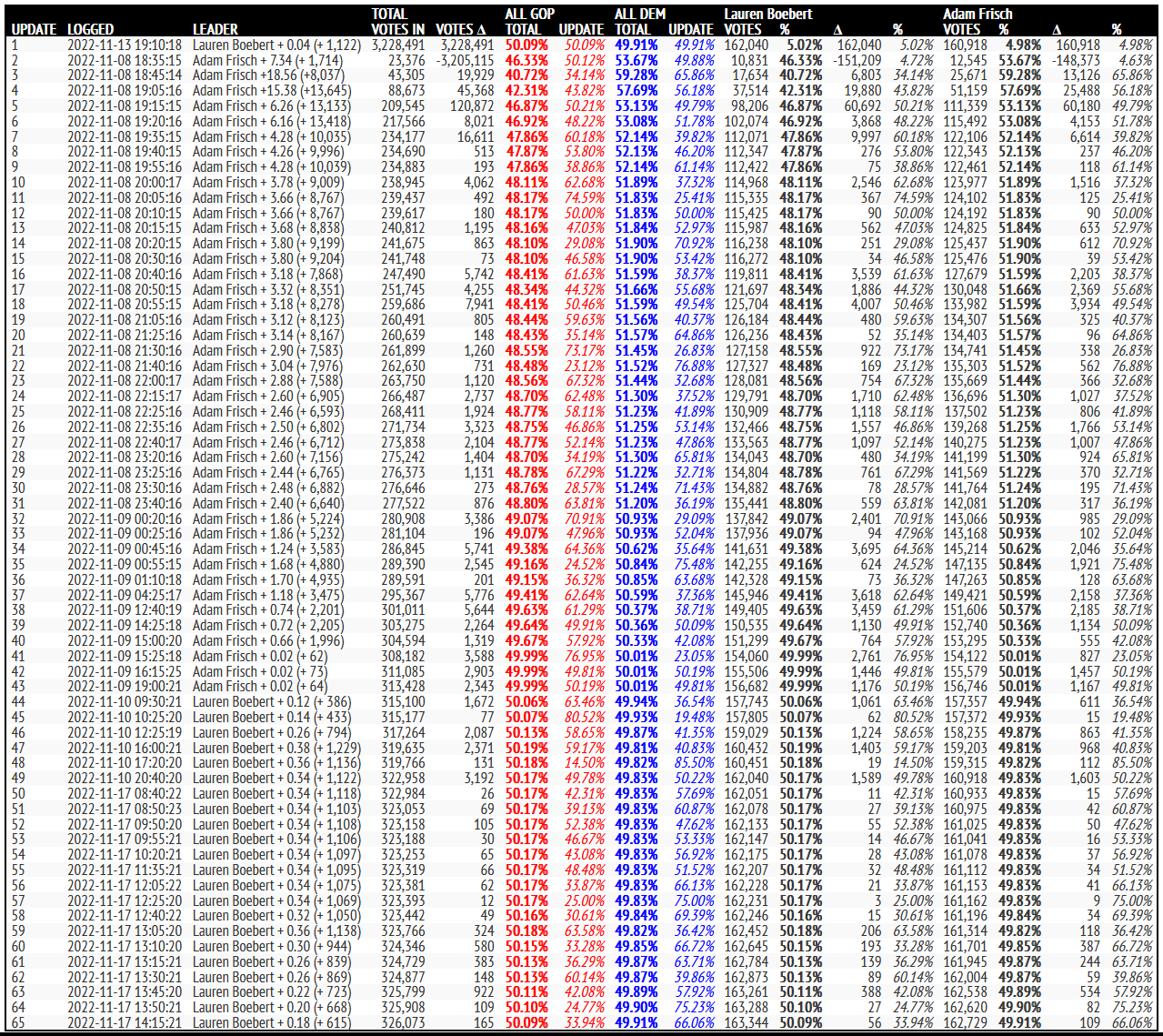The width and height of the screenshot is (1163, 1036).
Task: Click Frisch votes value 25,671
Action: coord(967,75)
